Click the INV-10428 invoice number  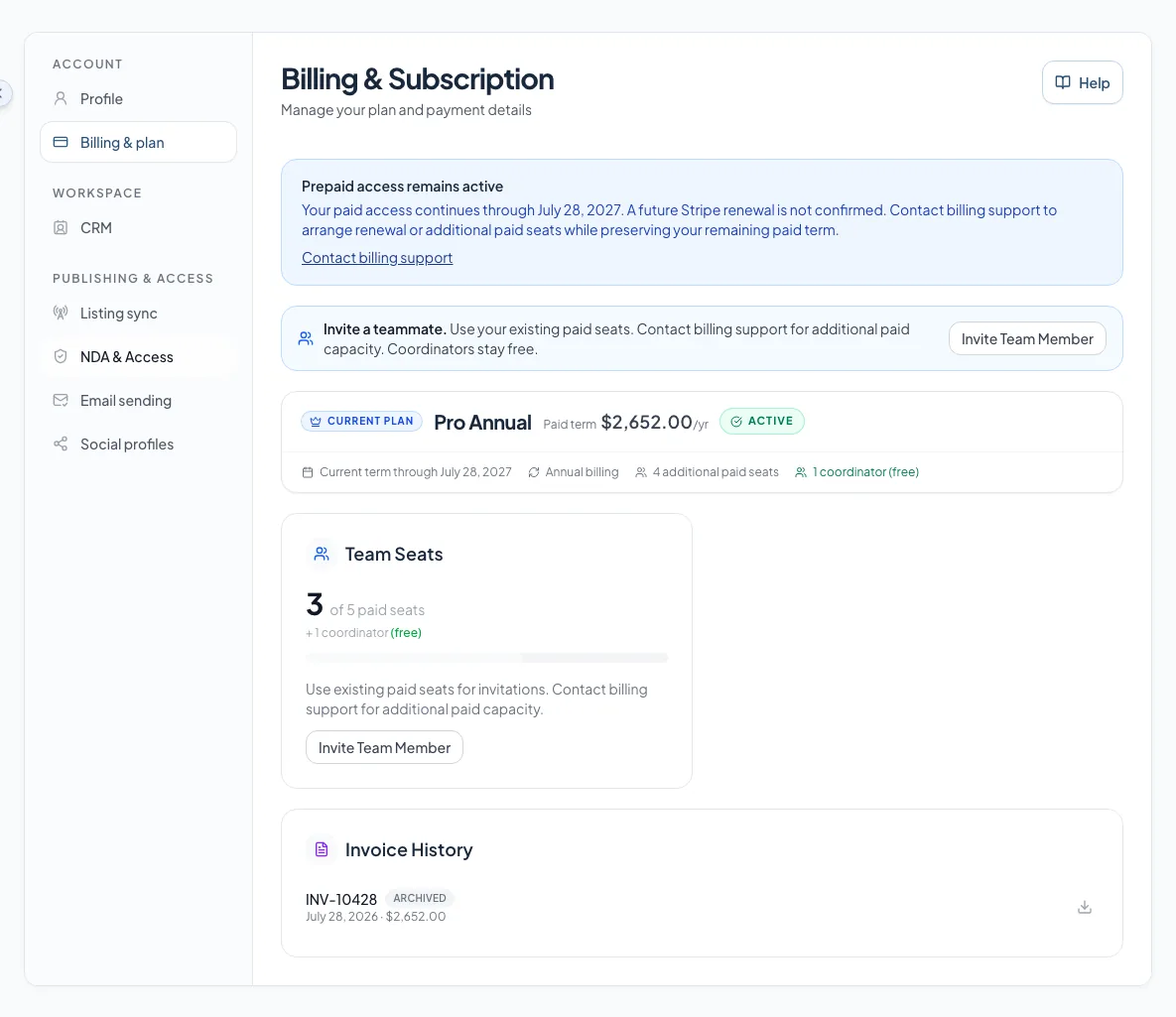click(x=341, y=899)
